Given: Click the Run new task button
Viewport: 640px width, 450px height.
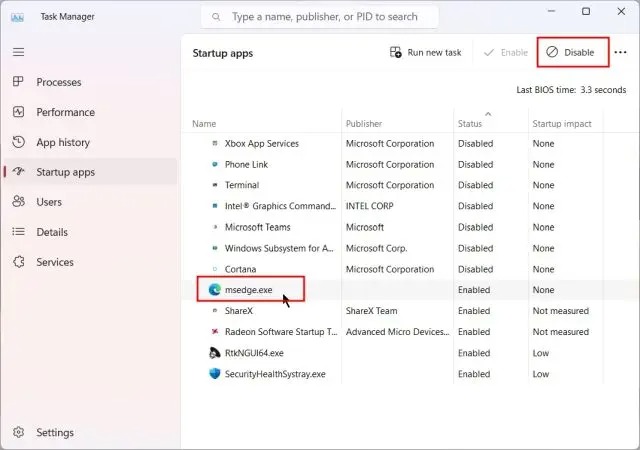Looking at the screenshot, I should pos(425,52).
